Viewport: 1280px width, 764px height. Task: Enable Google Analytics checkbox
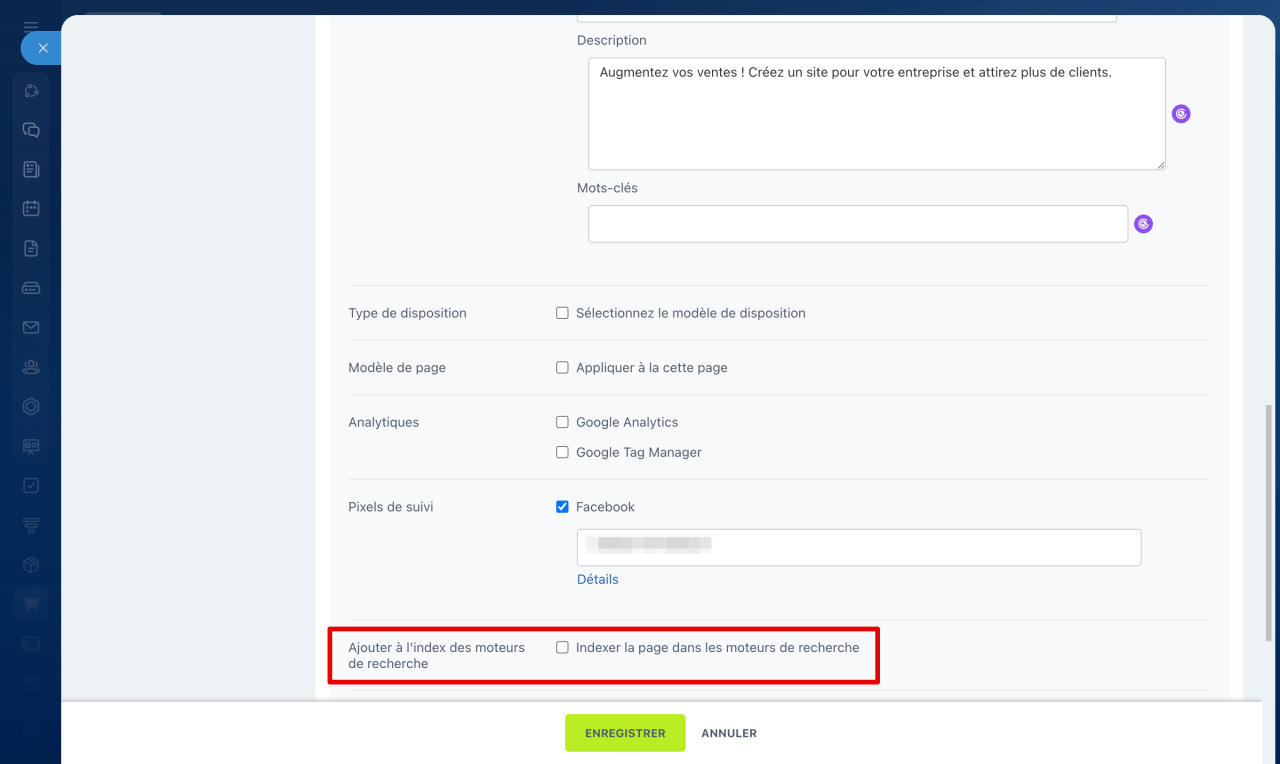562,423
